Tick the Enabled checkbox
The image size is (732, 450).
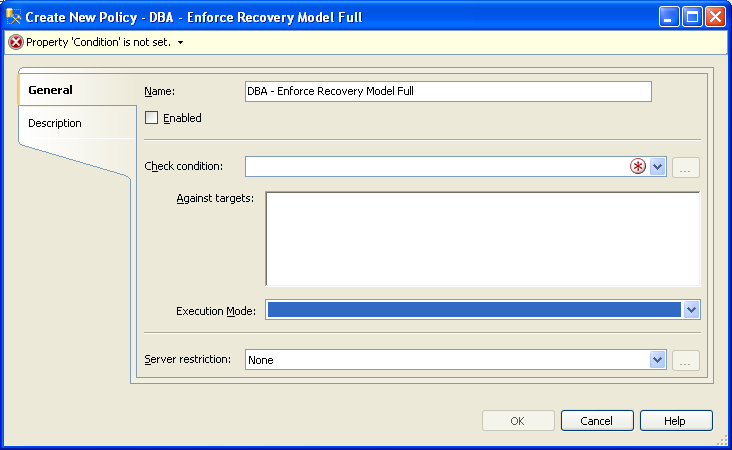[x=151, y=118]
